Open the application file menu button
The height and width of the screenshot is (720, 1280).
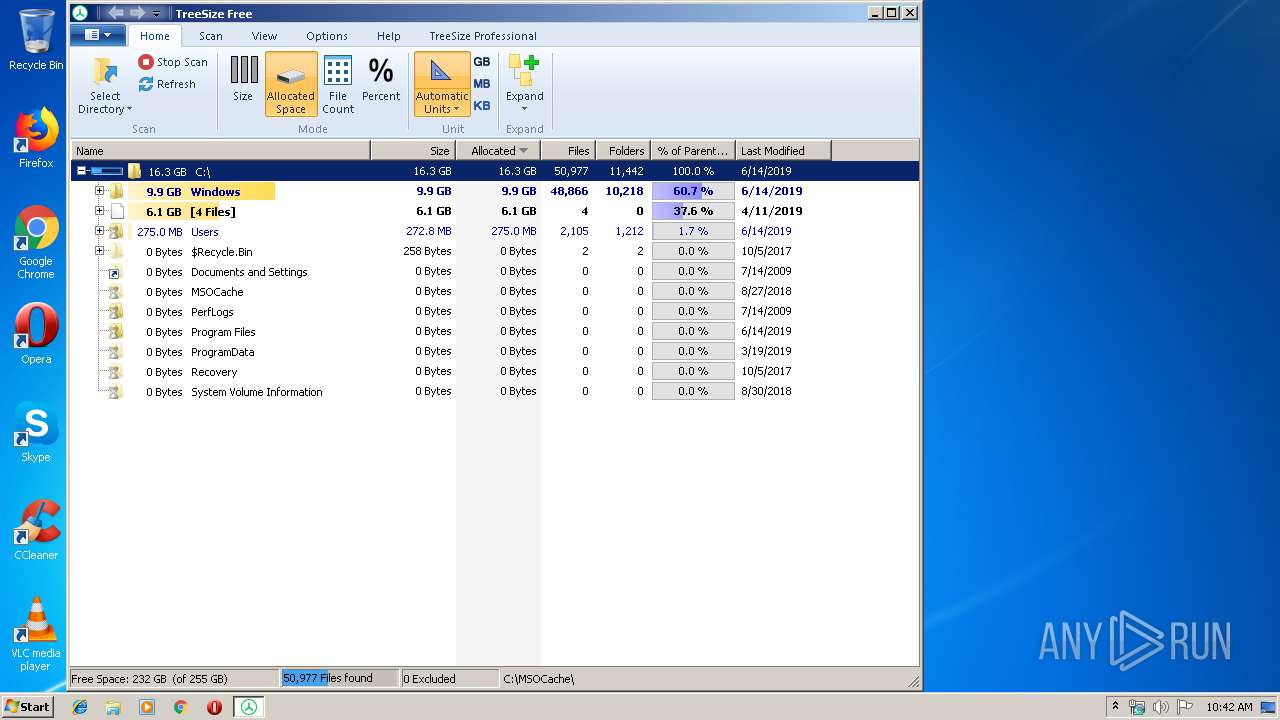pyautogui.click(x=98, y=35)
